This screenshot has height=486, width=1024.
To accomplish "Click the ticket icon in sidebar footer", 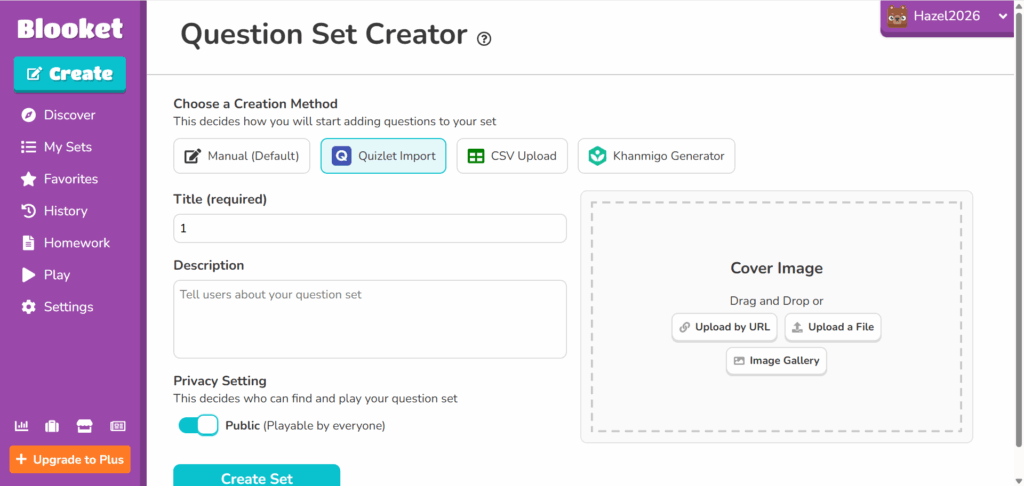I will point(118,426).
